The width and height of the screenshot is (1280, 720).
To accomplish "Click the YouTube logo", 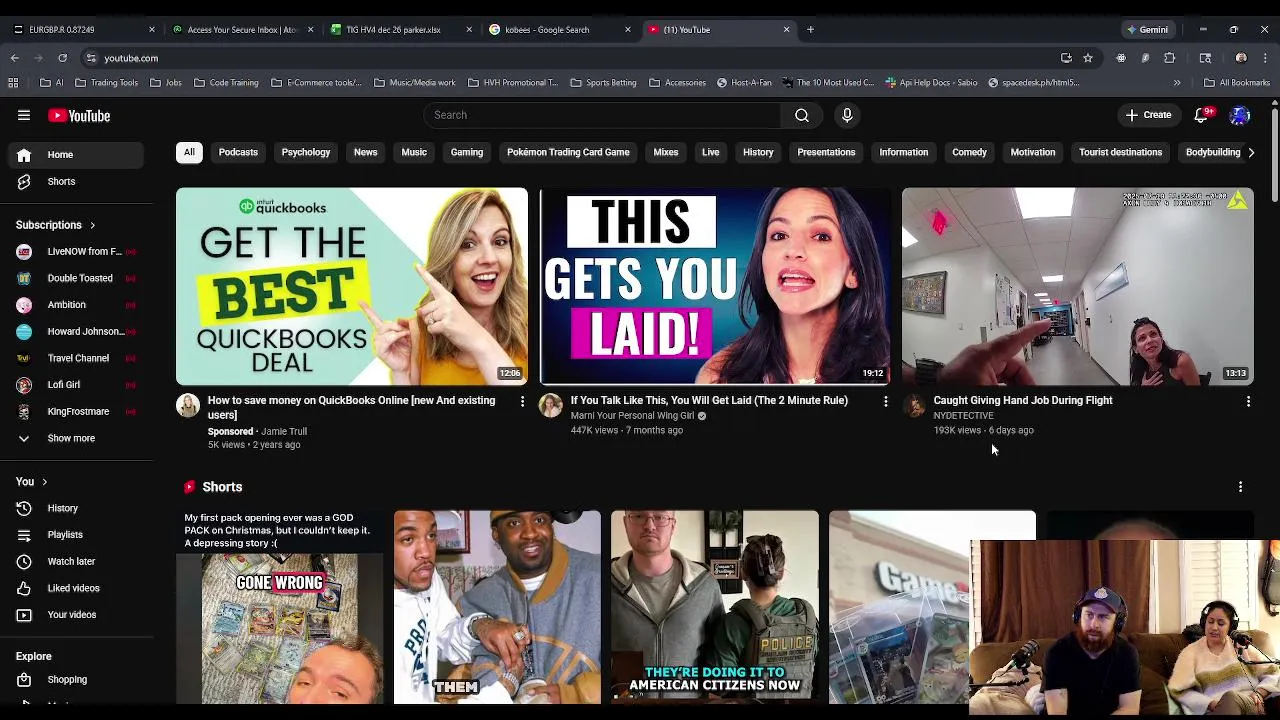I will point(79,116).
